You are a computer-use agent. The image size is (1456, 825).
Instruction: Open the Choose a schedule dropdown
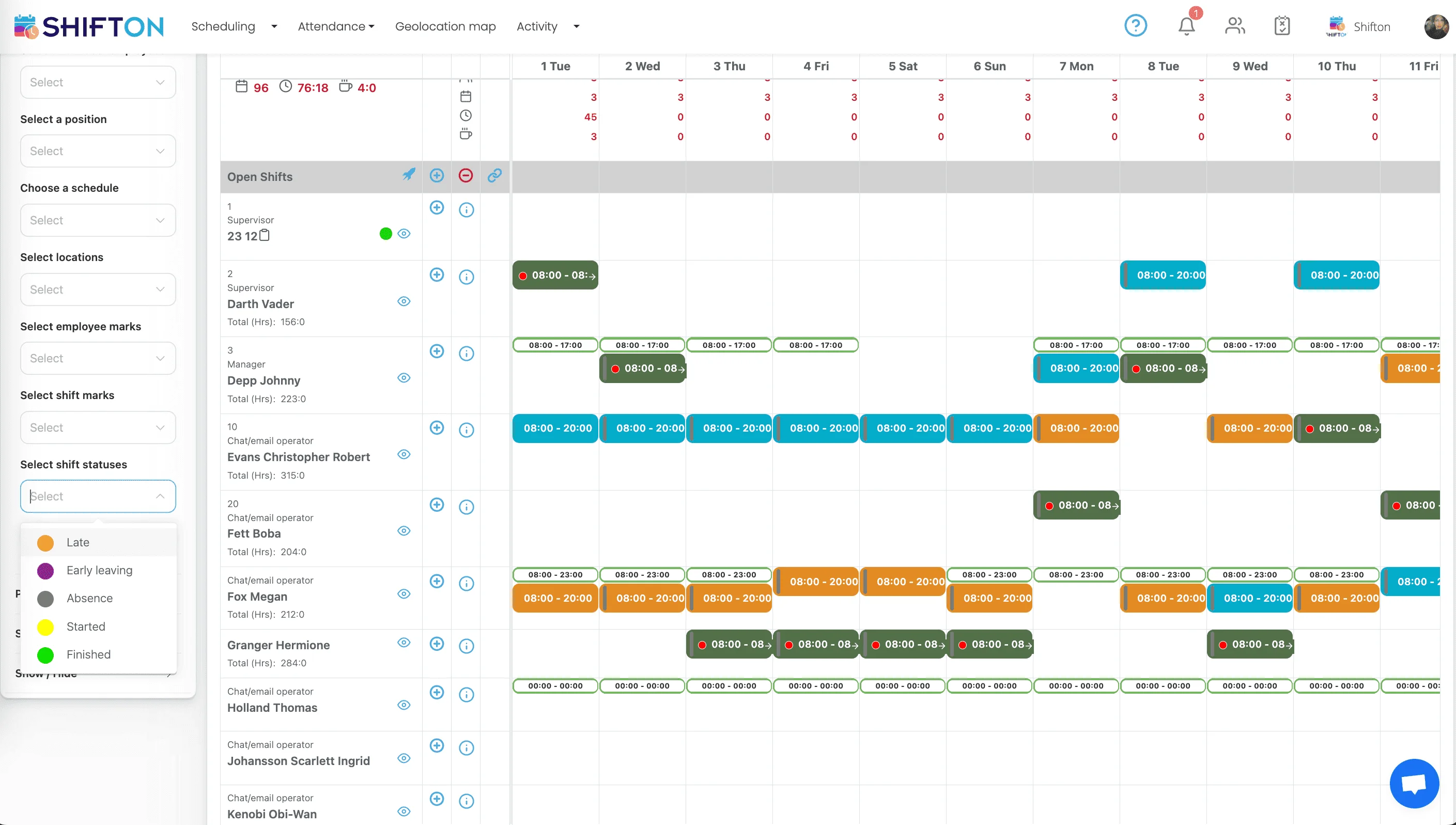pos(98,220)
